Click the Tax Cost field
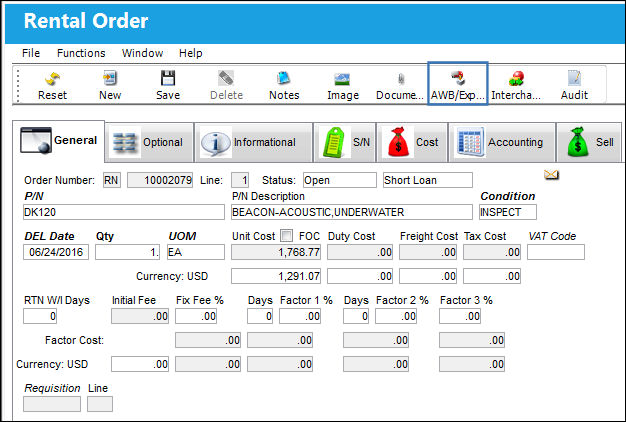The height and width of the screenshot is (422, 626). [492, 252]
